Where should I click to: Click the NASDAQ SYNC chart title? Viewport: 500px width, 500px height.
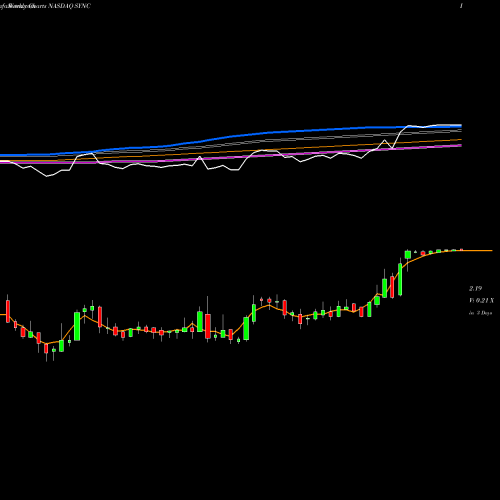pyautogui.click(x=69, y=6)
